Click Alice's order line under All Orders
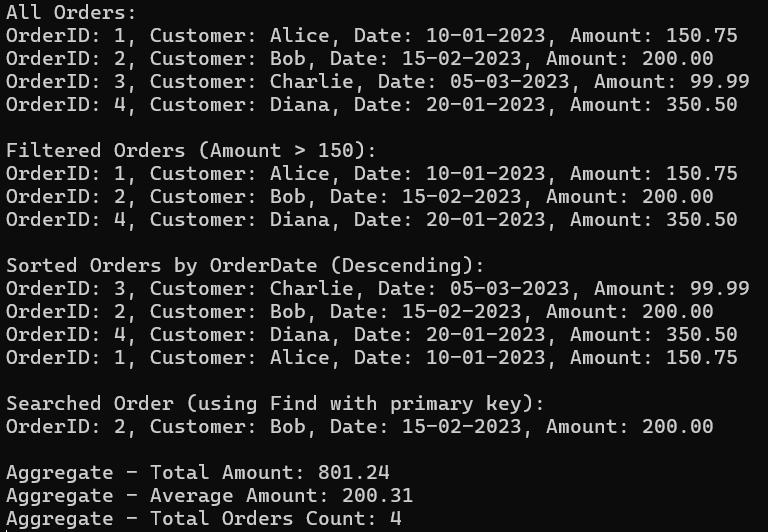Image resolution: width=768 pixels, height=532 pixels. point(372,36)
